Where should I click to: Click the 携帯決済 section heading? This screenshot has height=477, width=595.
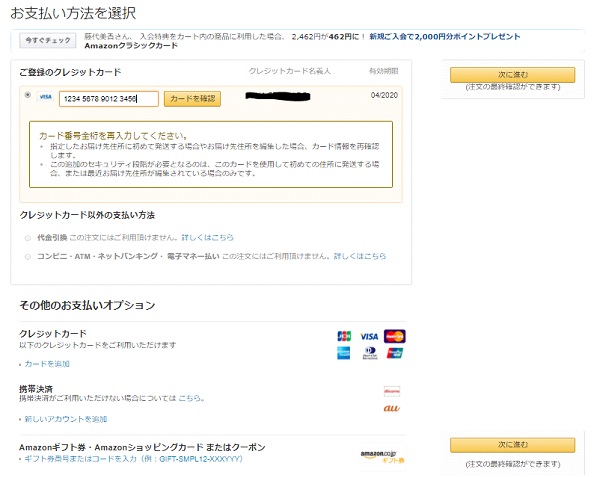click(x=36, y=389)
